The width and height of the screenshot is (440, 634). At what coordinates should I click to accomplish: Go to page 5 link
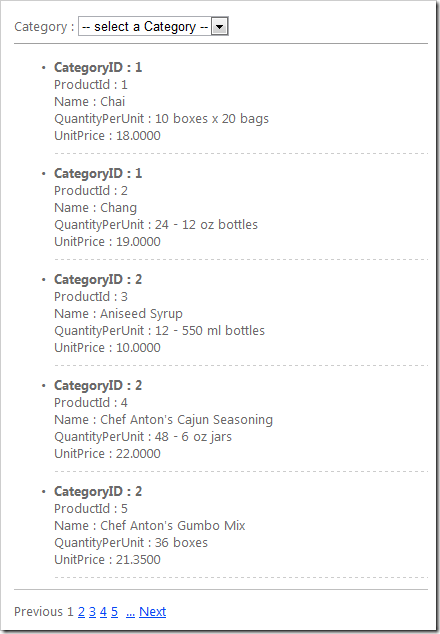(114, 611)
